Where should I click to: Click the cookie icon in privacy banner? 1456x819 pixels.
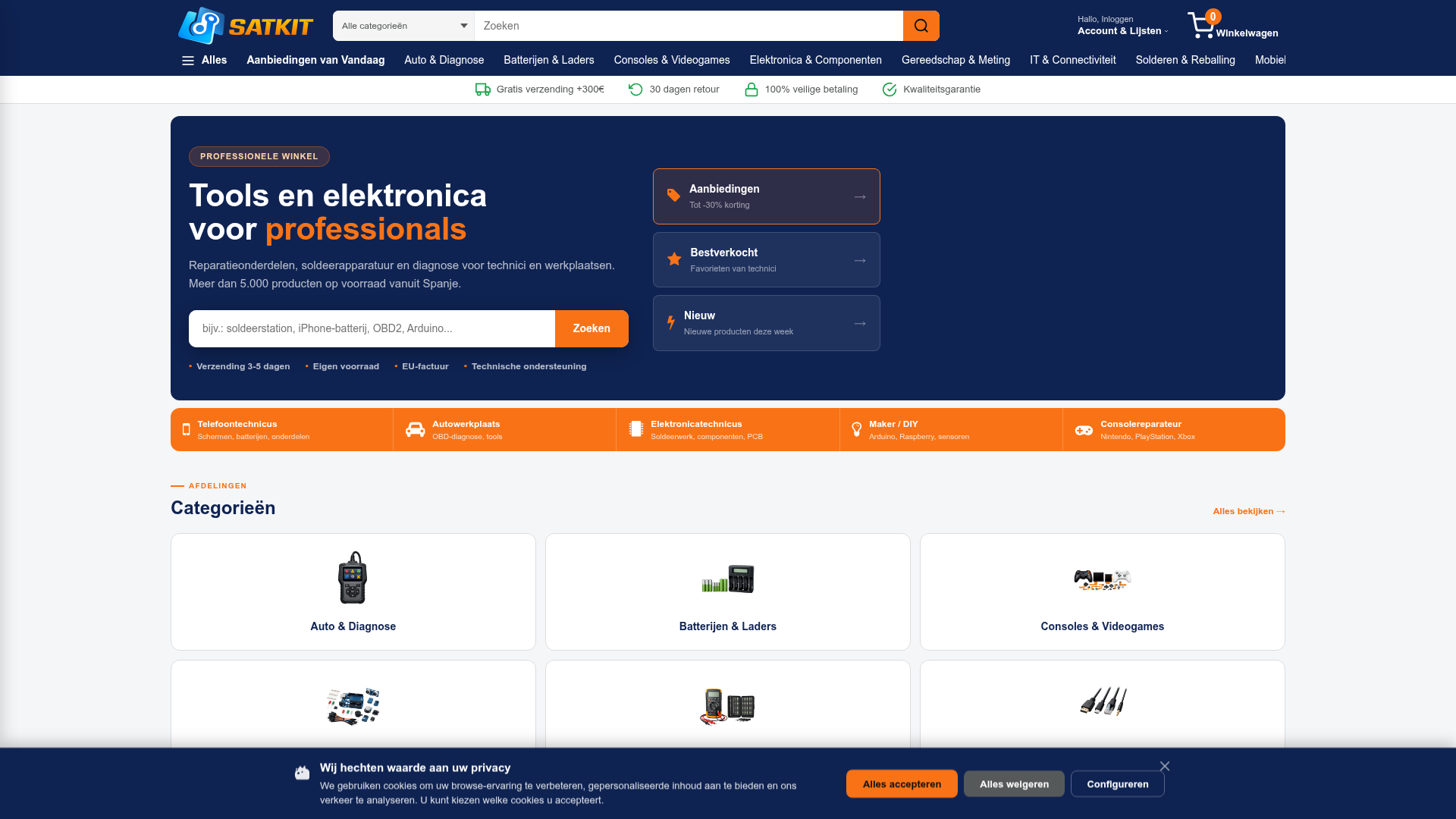coord(303,773)
